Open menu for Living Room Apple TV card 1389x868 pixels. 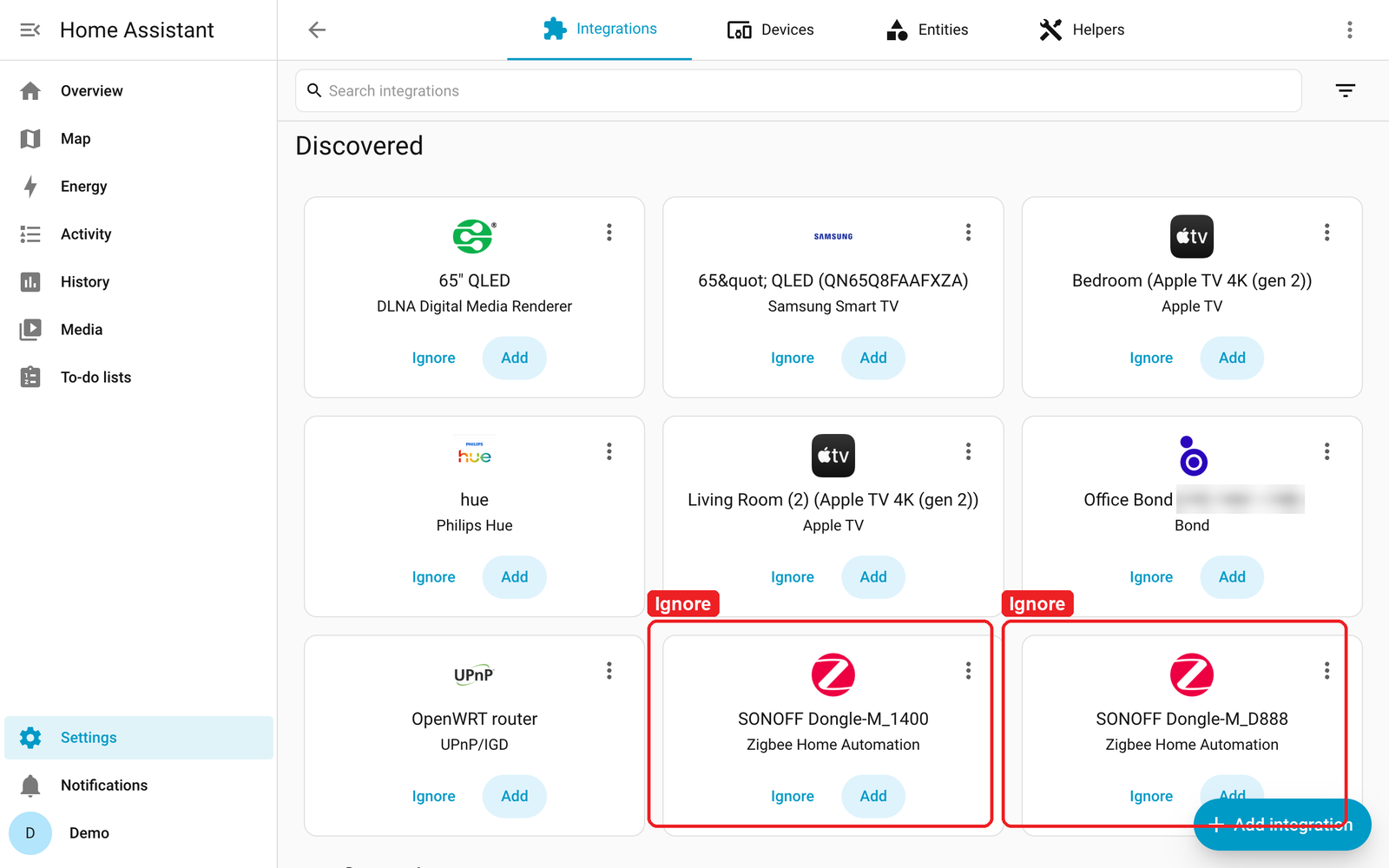pyautogui.click(x=968, y=451)
